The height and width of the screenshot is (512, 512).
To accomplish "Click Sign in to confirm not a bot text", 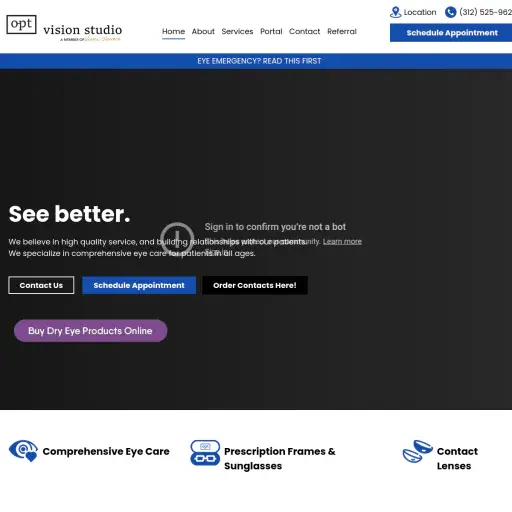I will [275, 227].
